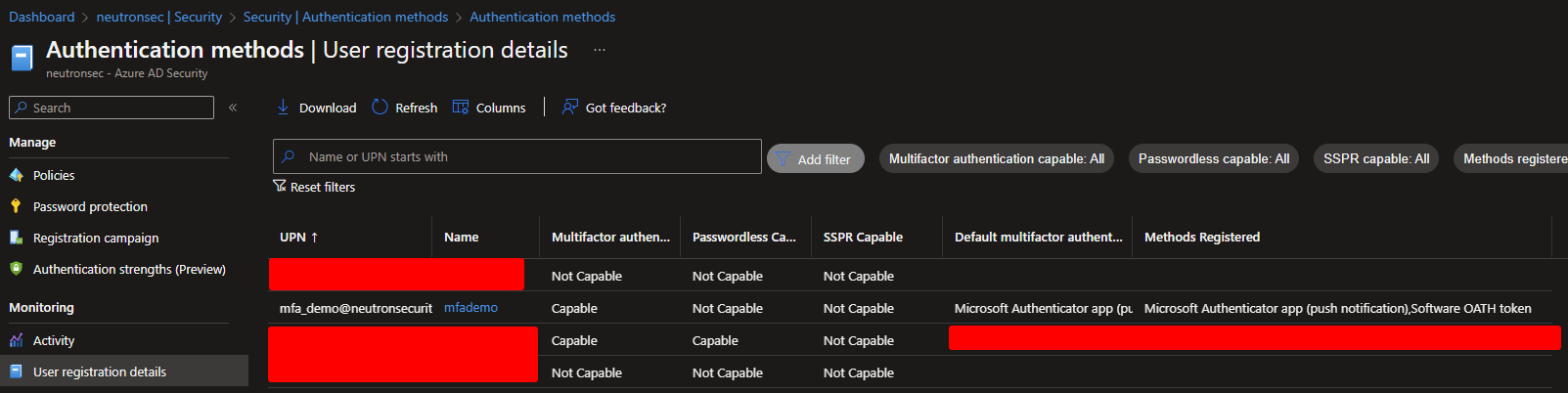This screenshot has height=393, width=1568.
Task: Click the Reset filters funnel icon
Action: (280, 186)
